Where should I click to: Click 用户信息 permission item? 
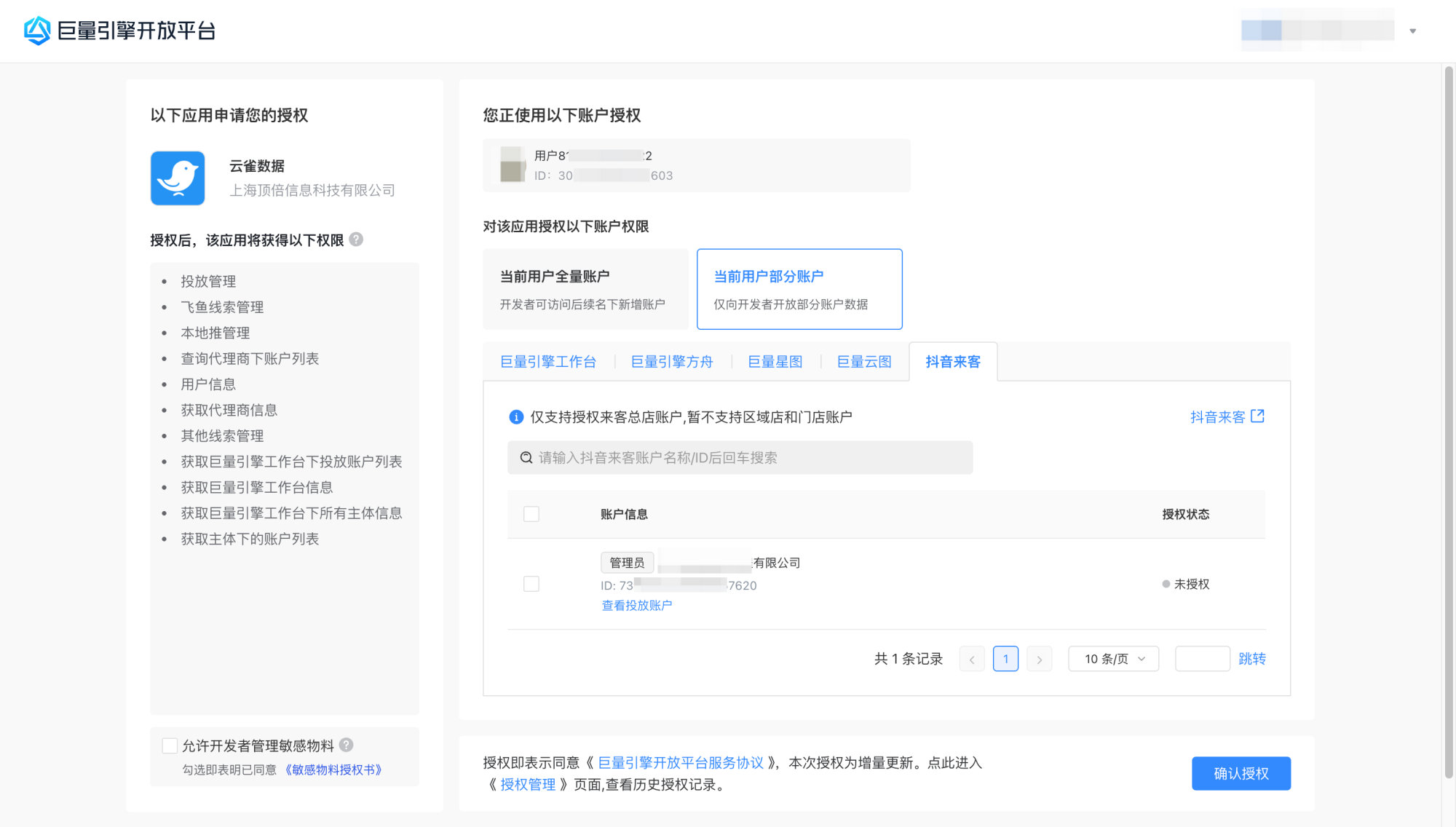[x=208, y=384]
